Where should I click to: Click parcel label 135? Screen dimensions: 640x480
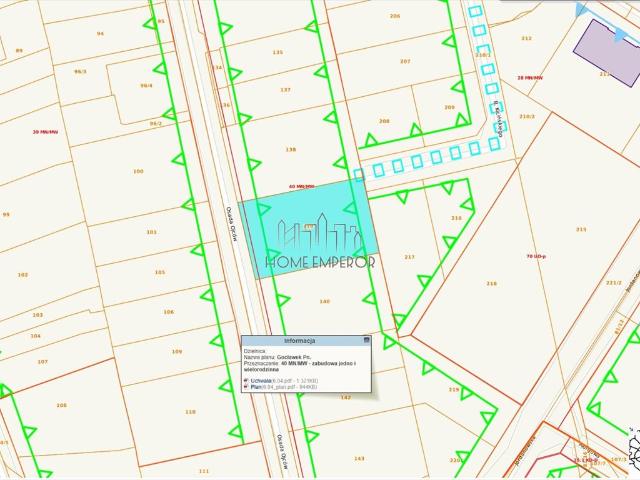278,52
